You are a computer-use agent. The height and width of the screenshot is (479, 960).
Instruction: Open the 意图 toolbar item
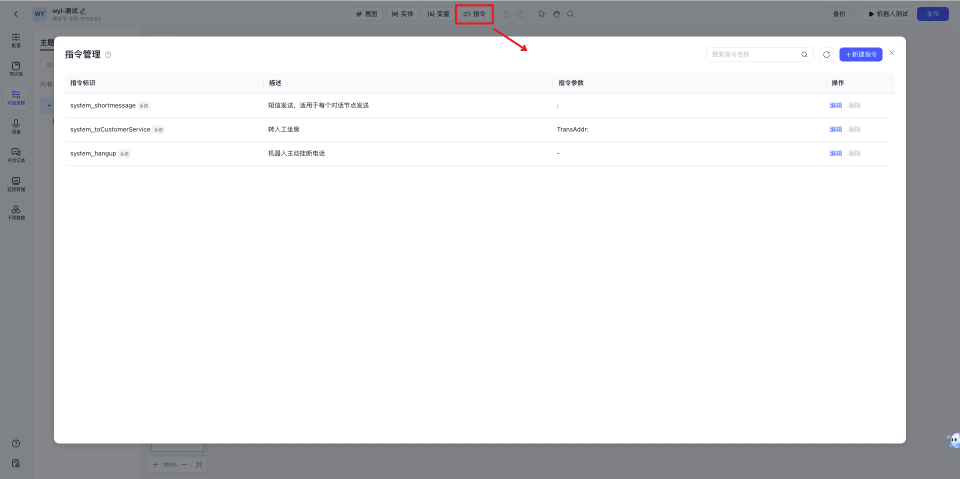tap(366, 14)
